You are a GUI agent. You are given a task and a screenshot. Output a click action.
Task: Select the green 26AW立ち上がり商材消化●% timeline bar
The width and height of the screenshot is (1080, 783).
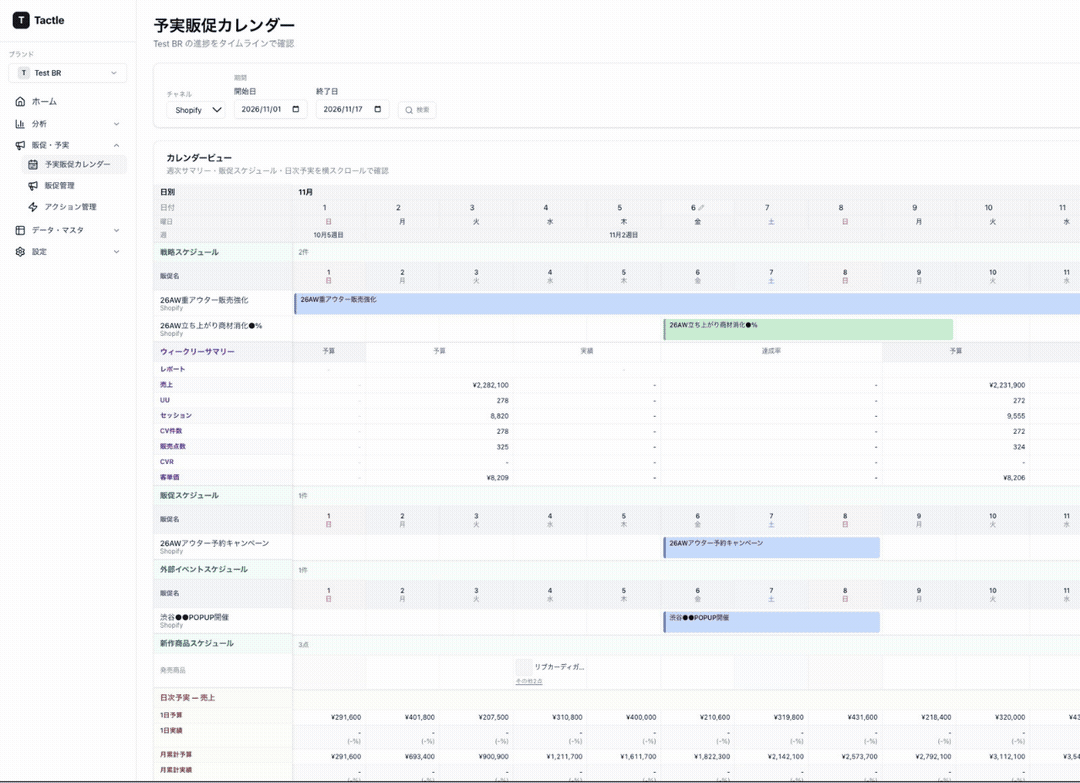tap(808, 329)
